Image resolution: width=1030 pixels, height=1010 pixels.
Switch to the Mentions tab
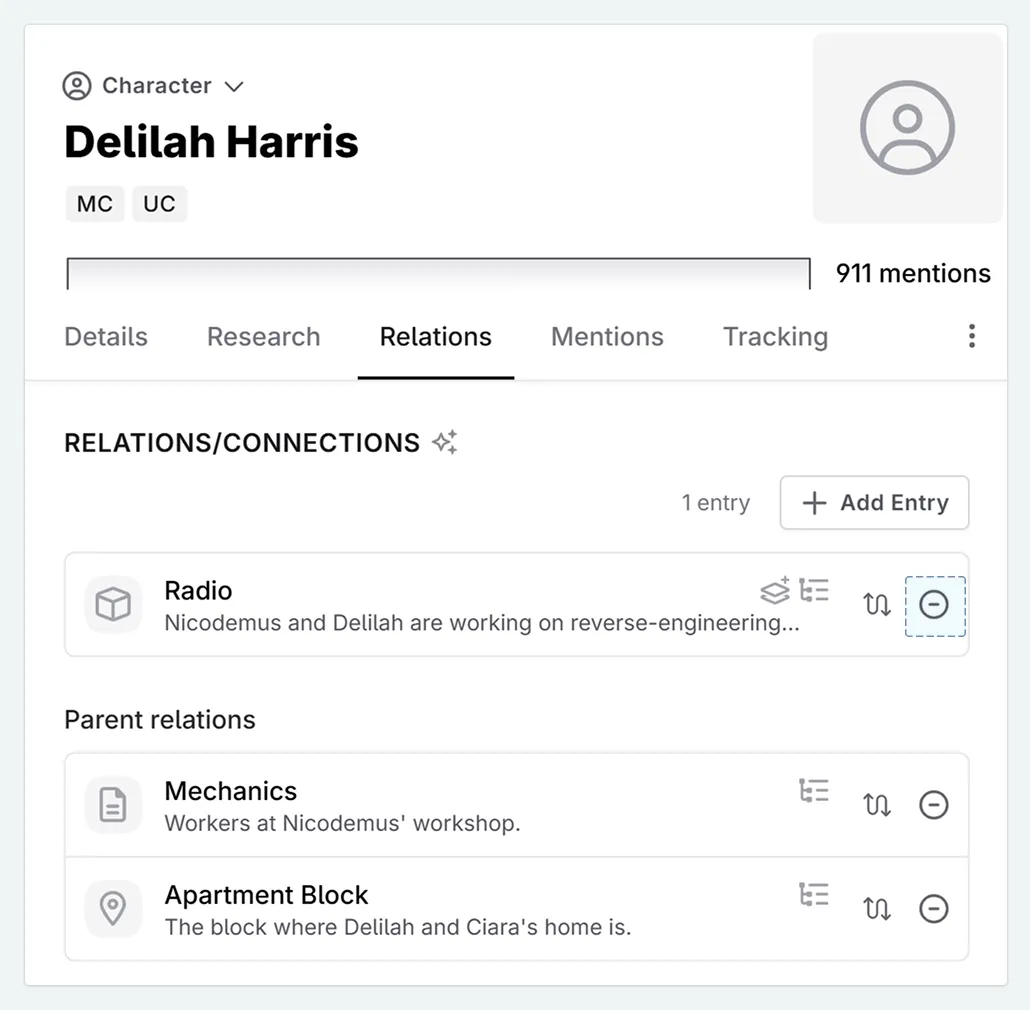click(606, 337)
